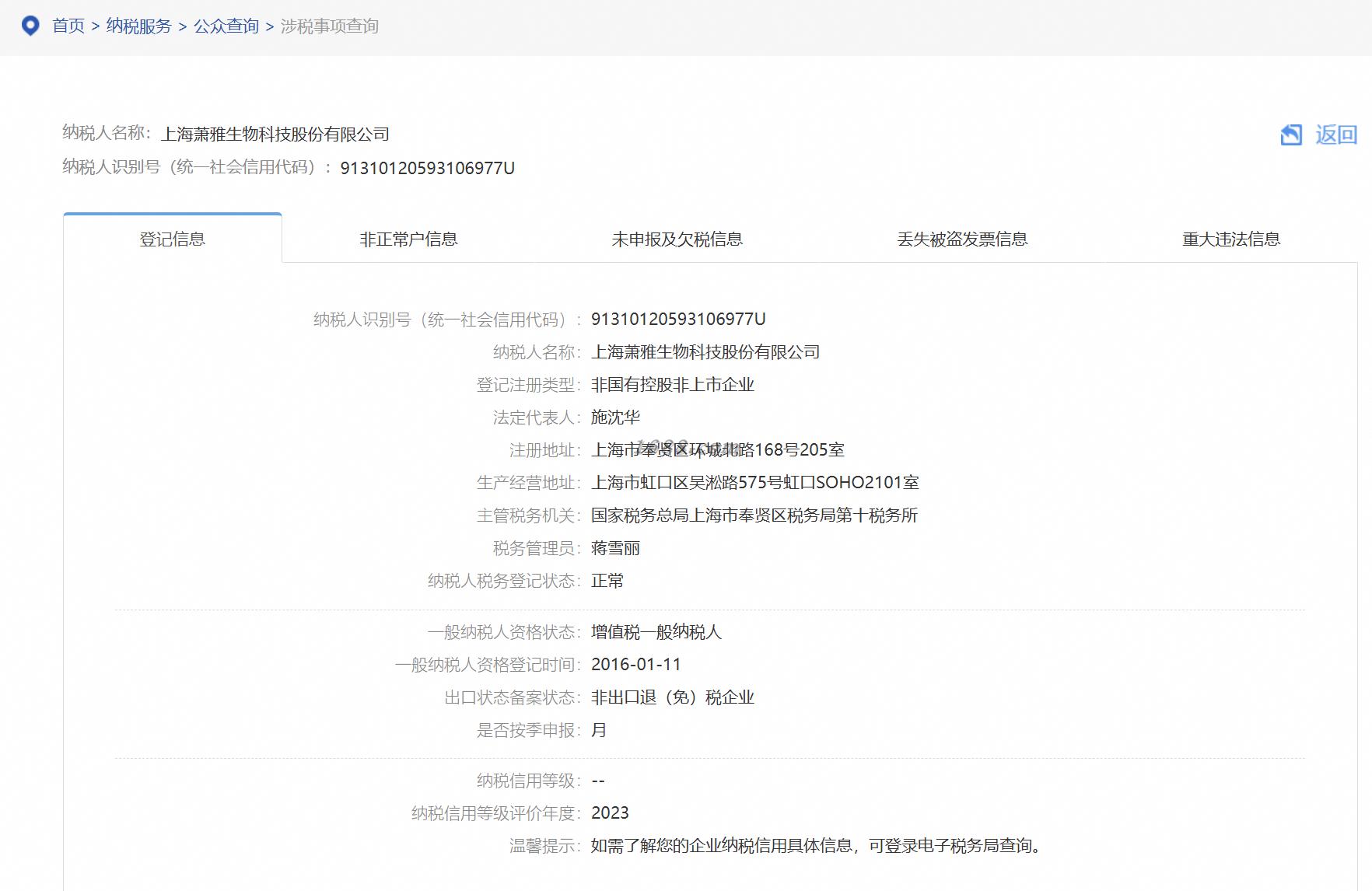The height and width of the screenshot is (891, 1372).
Task: Click tax administrator 蒋雪丽
Action: coord(616,548)
